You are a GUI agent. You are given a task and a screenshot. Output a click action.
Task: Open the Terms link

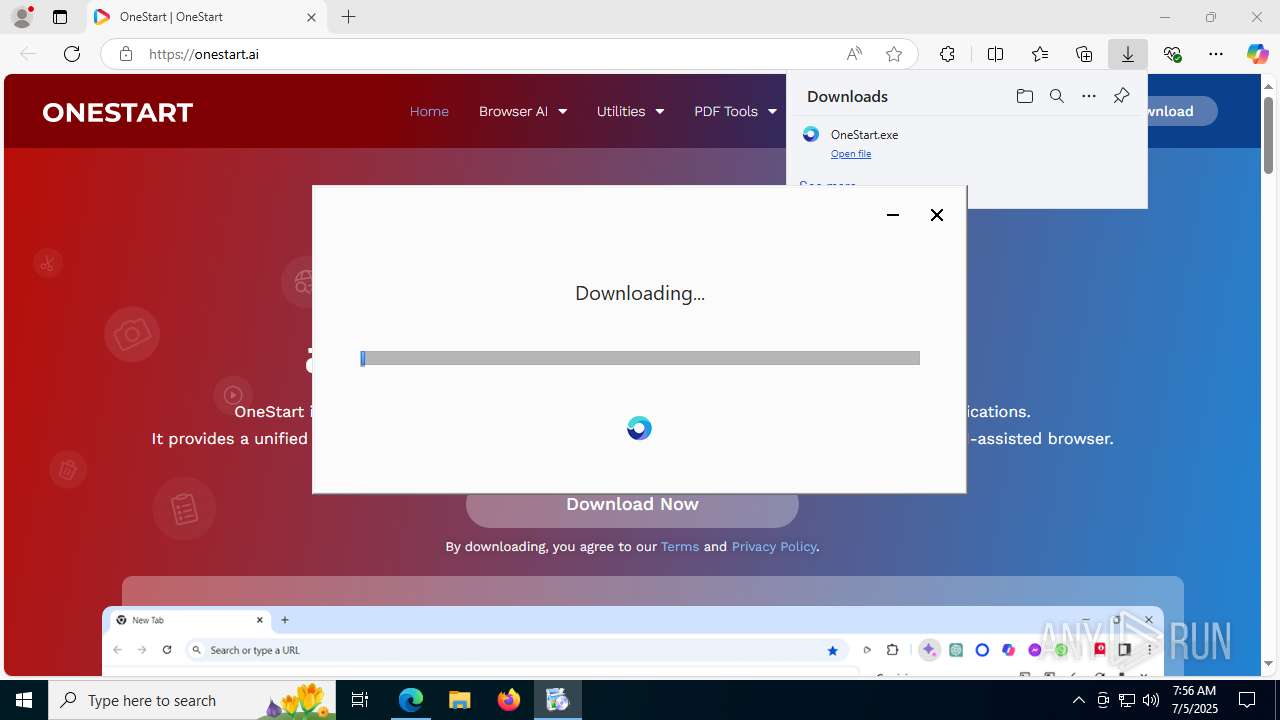tap(680, 547)
